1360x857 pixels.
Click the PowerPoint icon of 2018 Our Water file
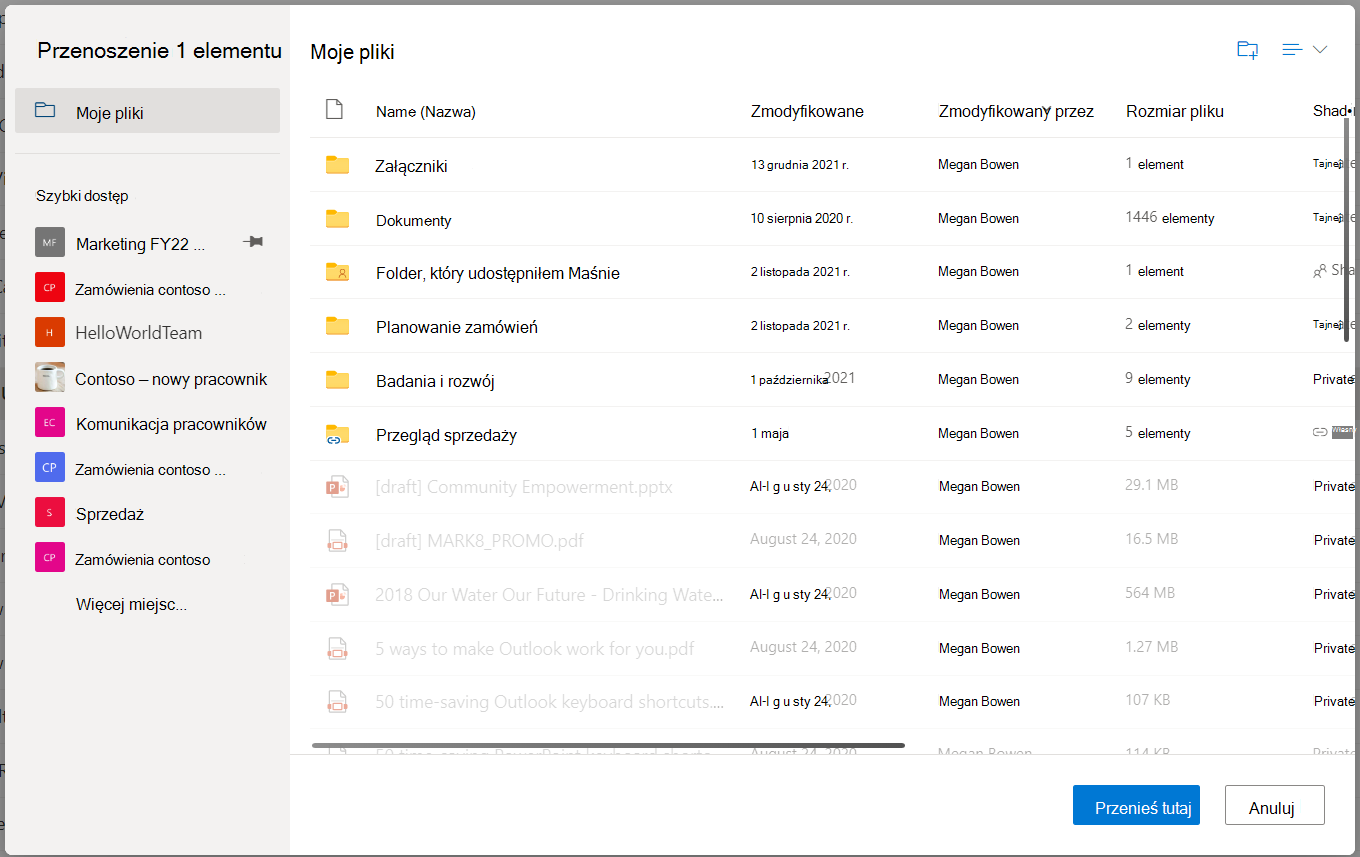point(336,595)
